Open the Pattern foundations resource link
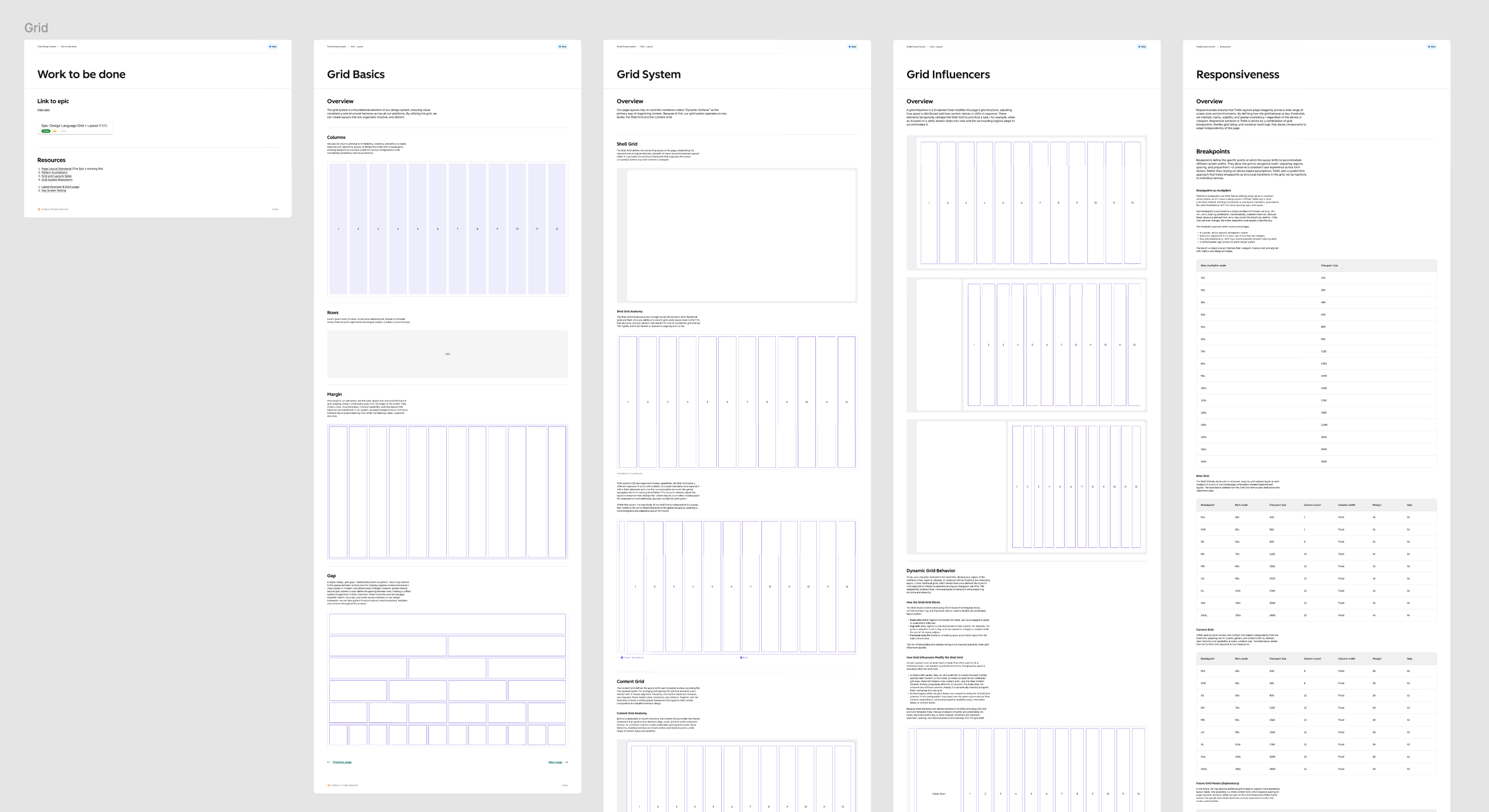Image resolution: width=1489 pixels, height=812 pixels. click(x=54, y=172)
